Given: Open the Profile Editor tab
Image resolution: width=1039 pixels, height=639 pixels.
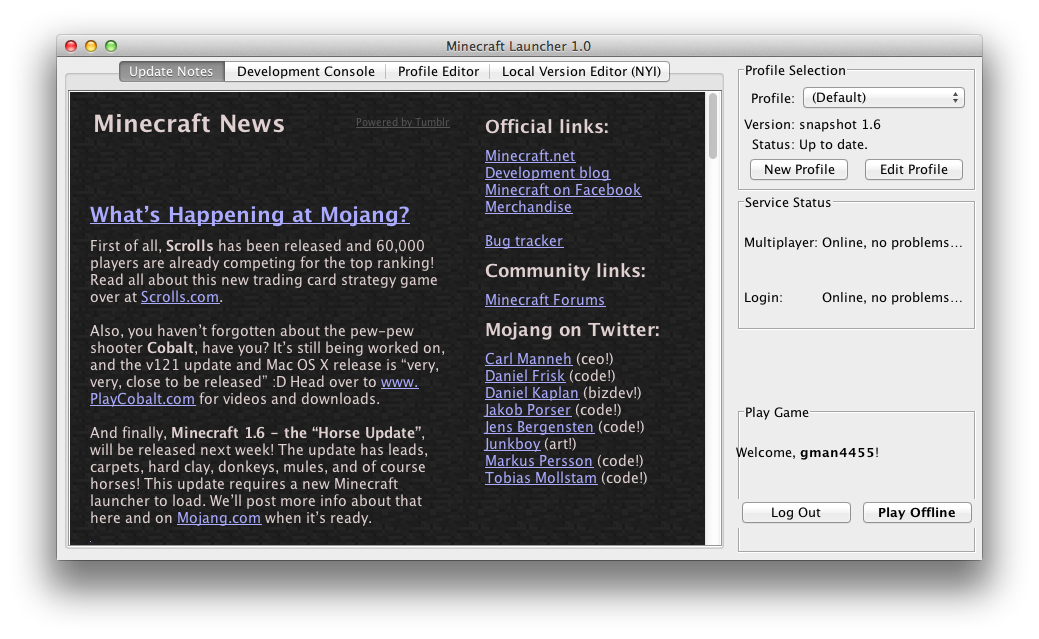Looking at the screenshot, I should pyautogui.click(x=438, y=72).
